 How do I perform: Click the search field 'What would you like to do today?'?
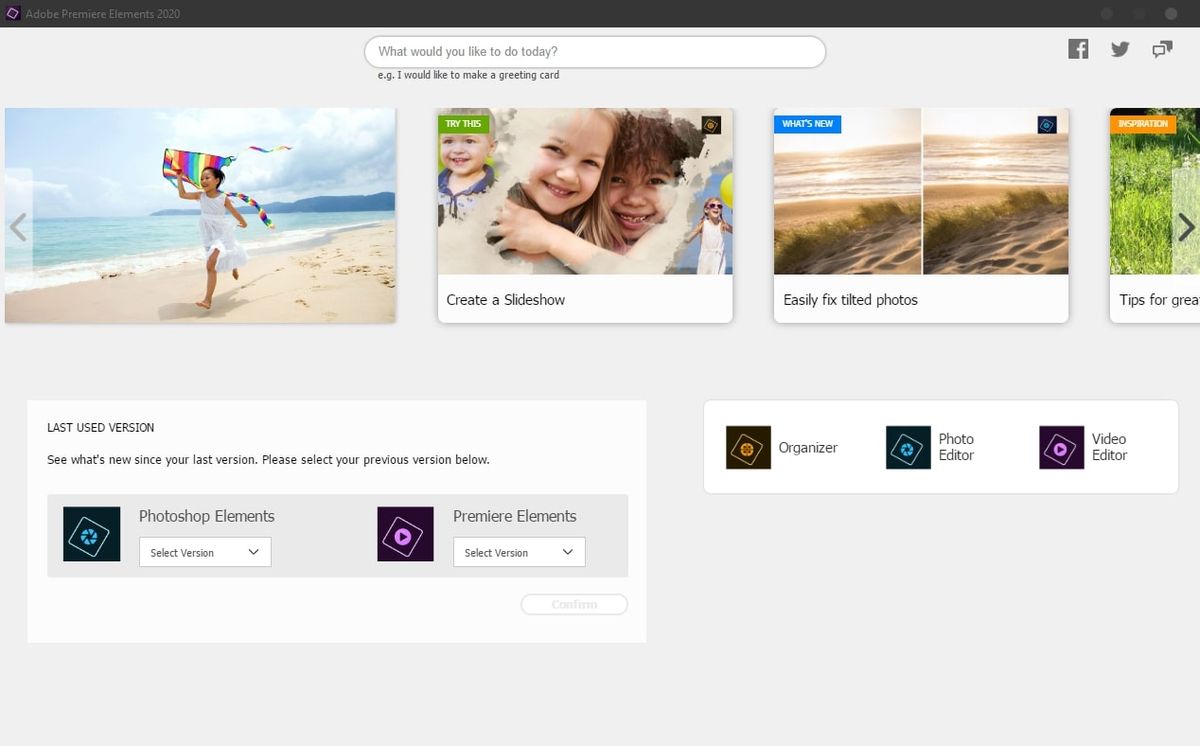click(595, 52)
